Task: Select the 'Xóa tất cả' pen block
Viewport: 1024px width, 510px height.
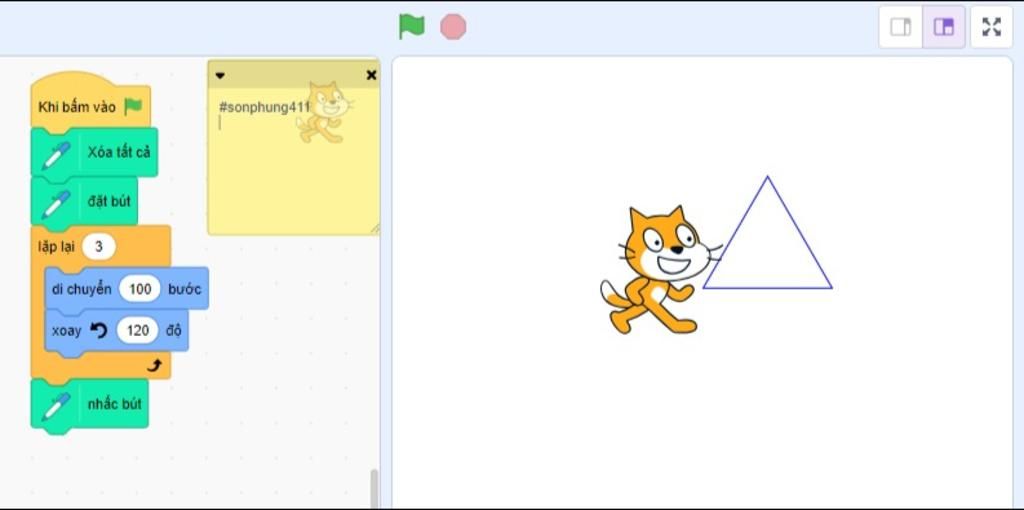Action: (x=95, y=152)
